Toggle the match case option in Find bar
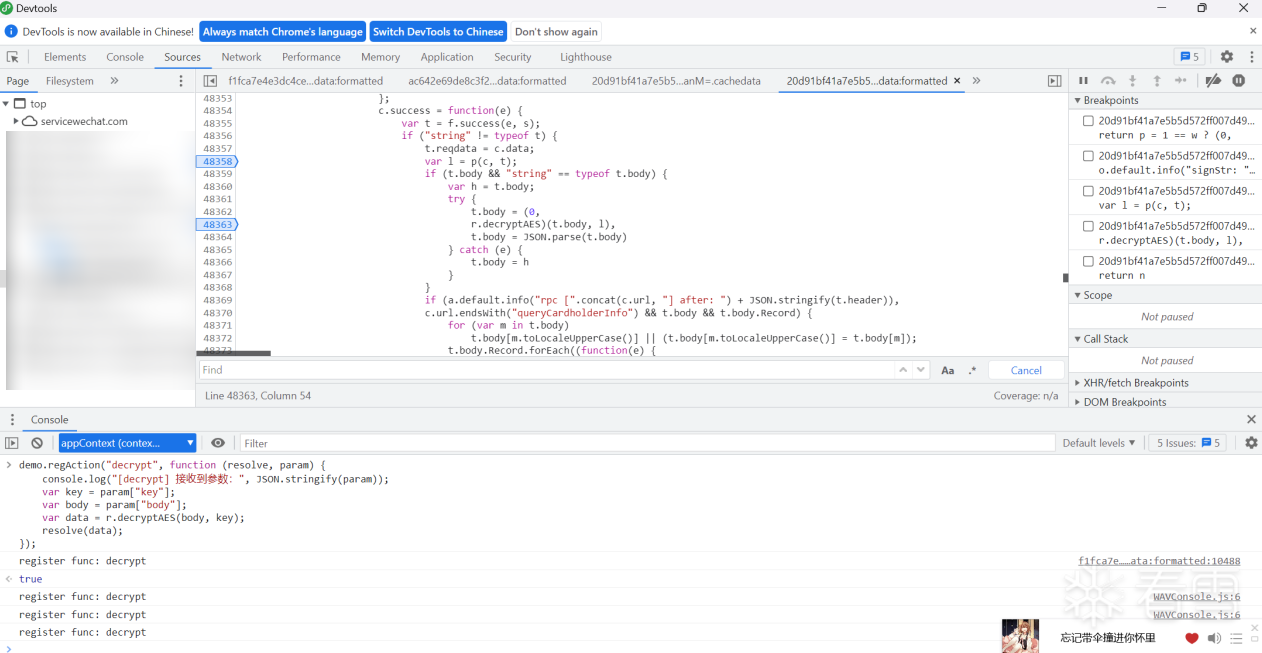 tap(948, 370)
